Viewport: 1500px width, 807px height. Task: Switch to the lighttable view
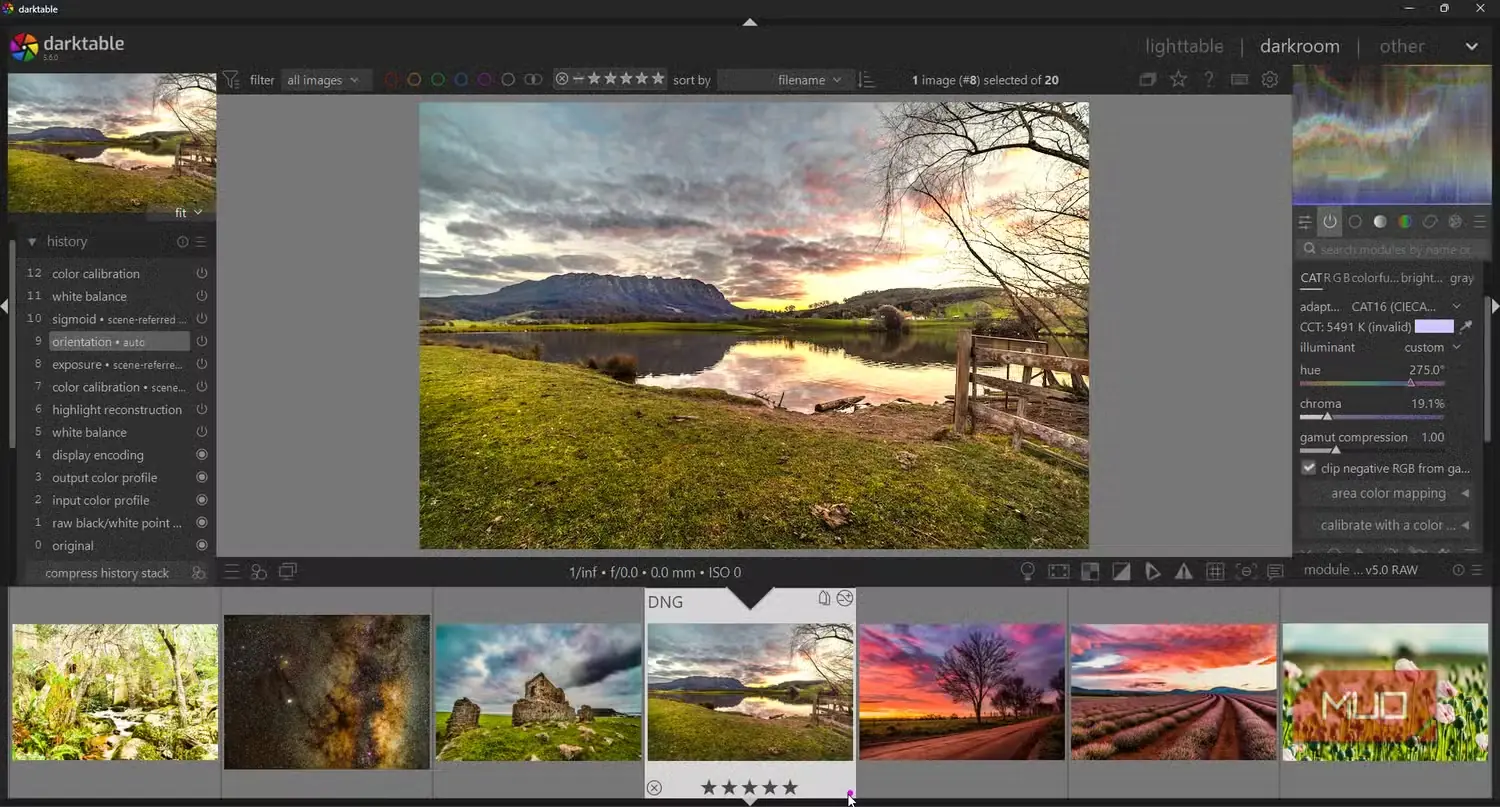(1184, 46)
